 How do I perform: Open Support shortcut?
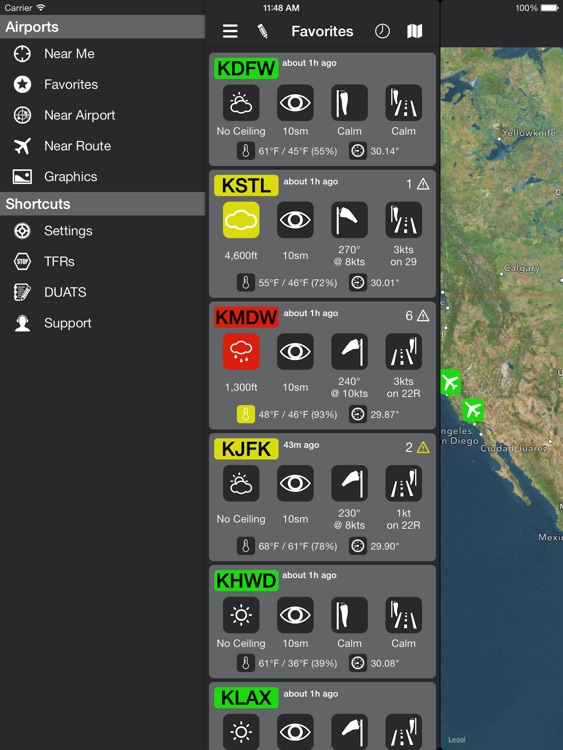point(102,323)
